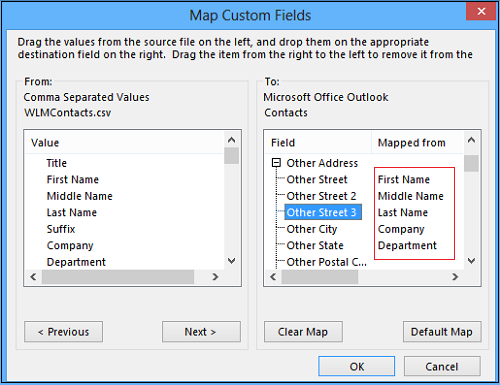Viewport: 500px width, 385px height.
Task: Click the vertical scrollbar thumb of the Value list
Action: point(231,156)
